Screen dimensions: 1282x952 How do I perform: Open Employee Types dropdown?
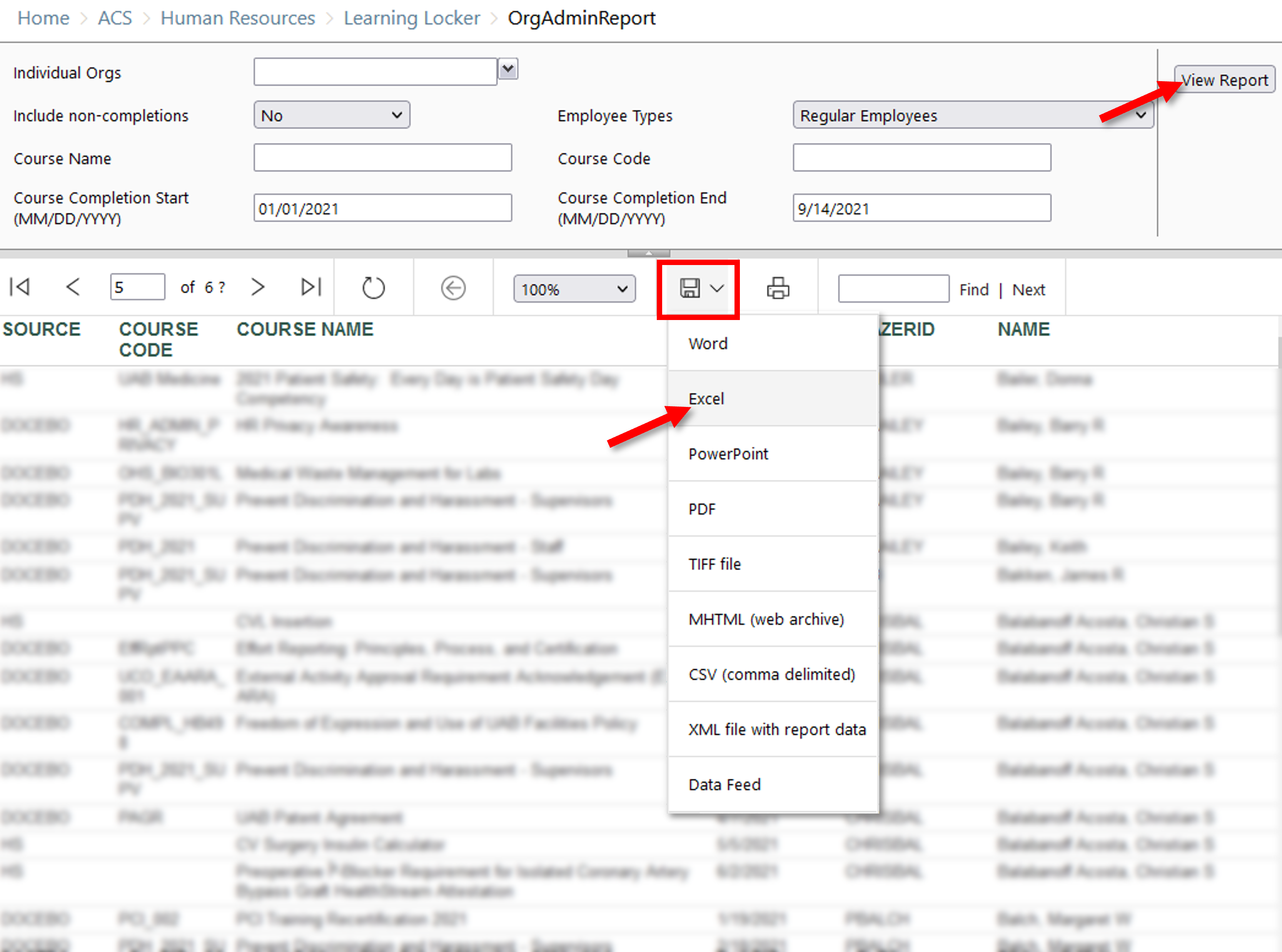click(x=972, y=115)
